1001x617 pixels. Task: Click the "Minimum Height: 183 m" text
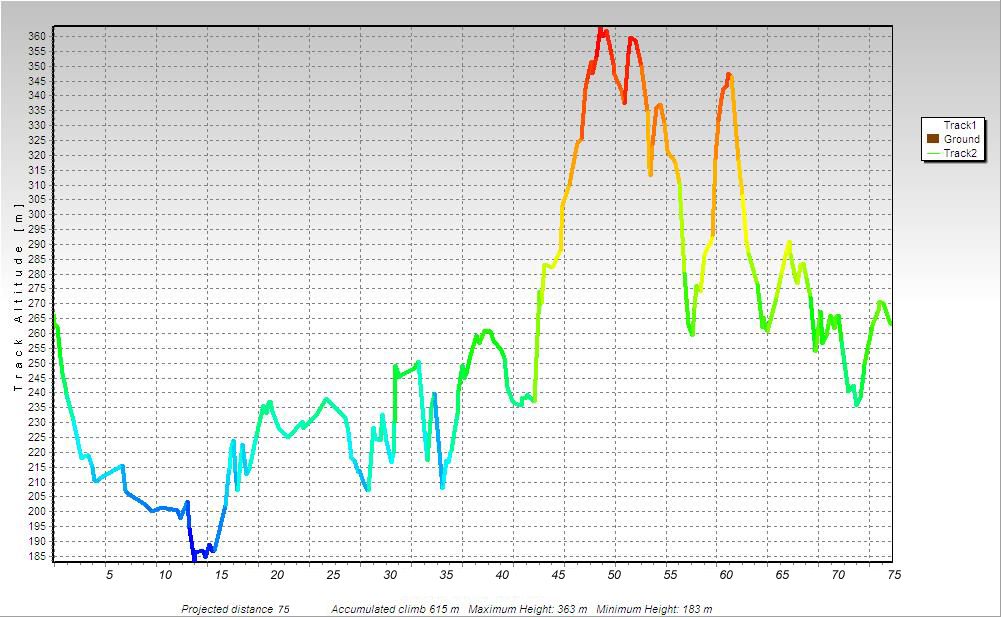(x=655, y=609)
